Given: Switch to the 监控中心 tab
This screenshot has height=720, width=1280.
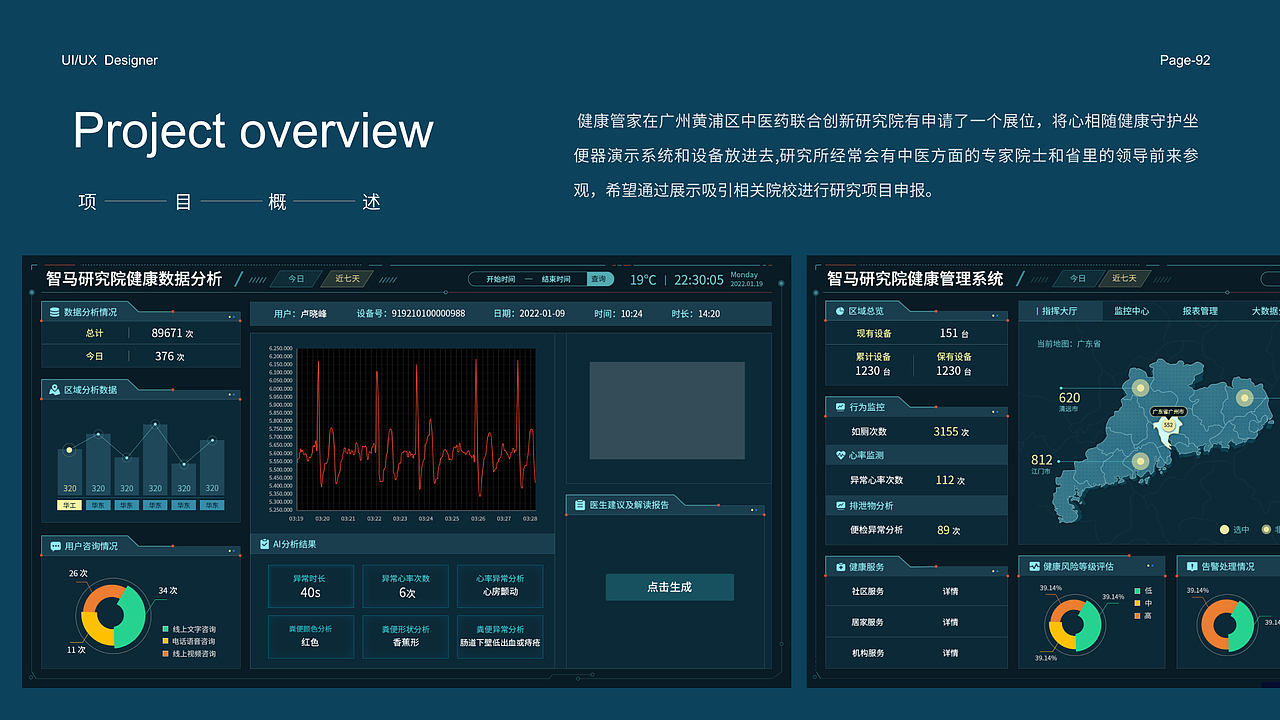Looking at the screenshot, I should coord(1132,311).
